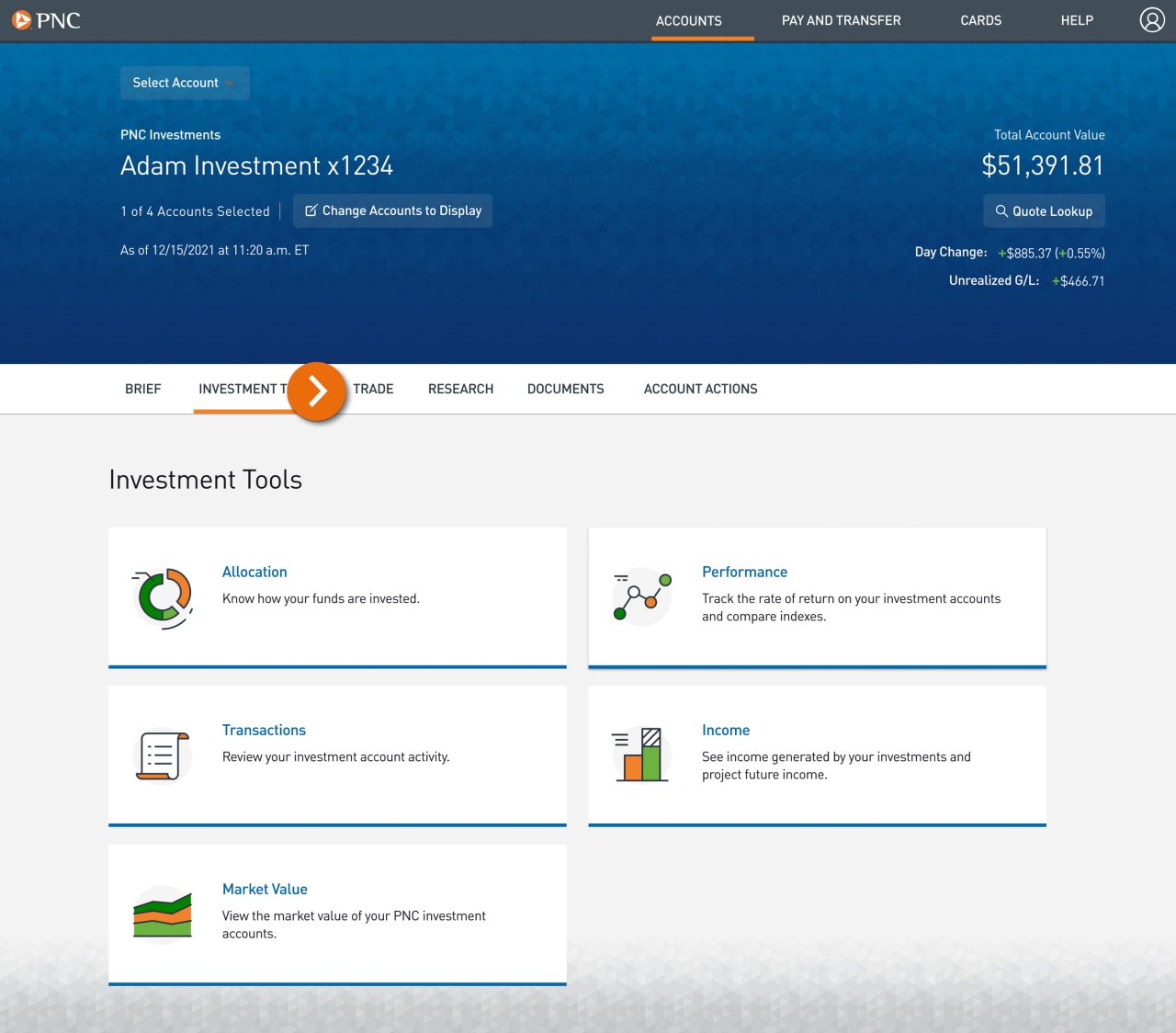Click the orange arrow to reveal more tabs
The image size is (1176, 1033).
click(x=316, y=391)
